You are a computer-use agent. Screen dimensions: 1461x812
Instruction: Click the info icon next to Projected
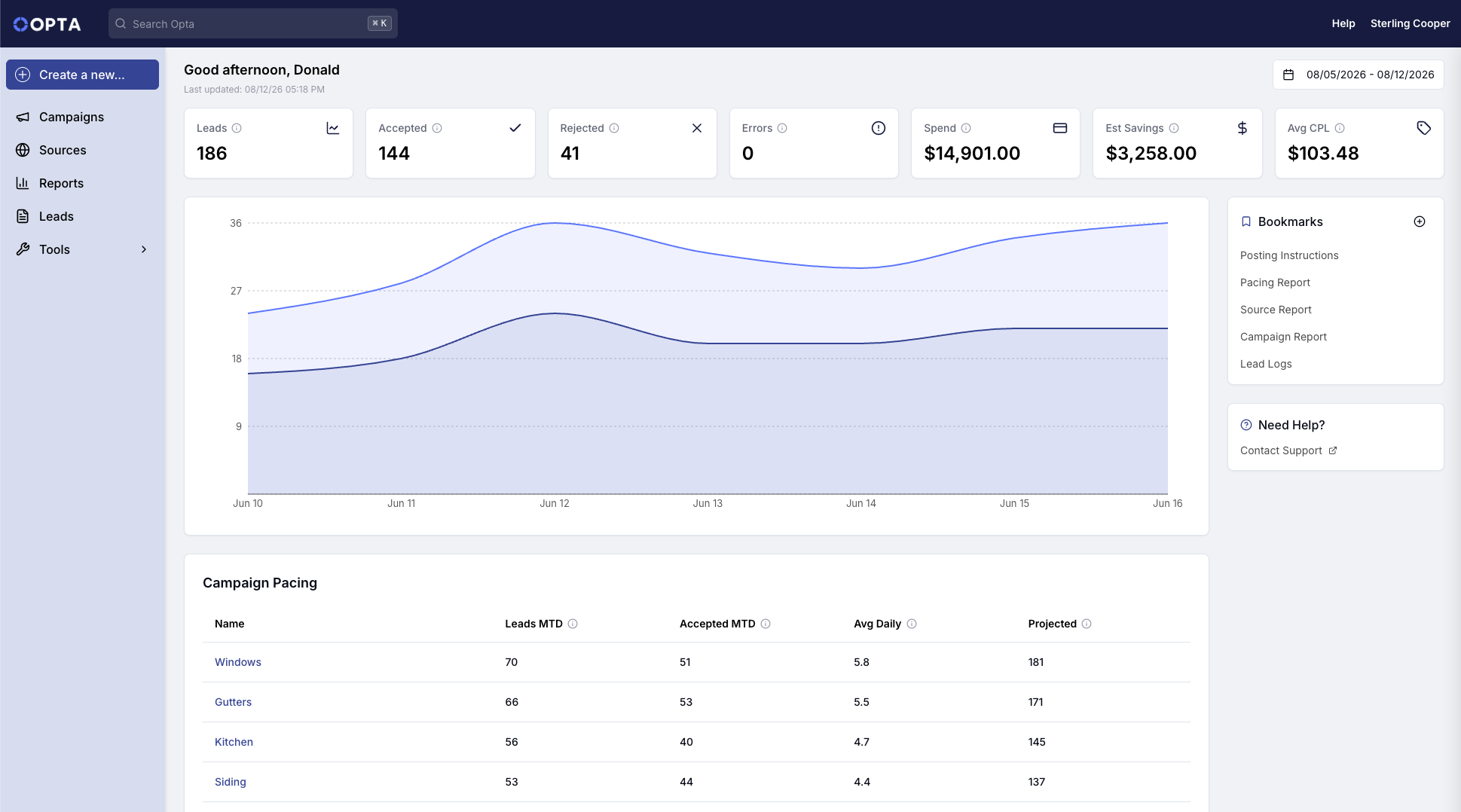(x=1087, y=624)
